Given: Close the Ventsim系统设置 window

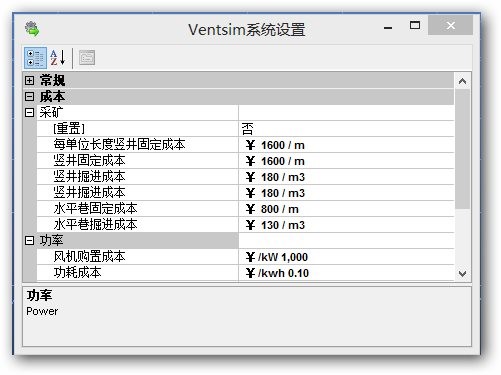Looking at the screenshot, I should pyautogui.click(x=450, y=25).
